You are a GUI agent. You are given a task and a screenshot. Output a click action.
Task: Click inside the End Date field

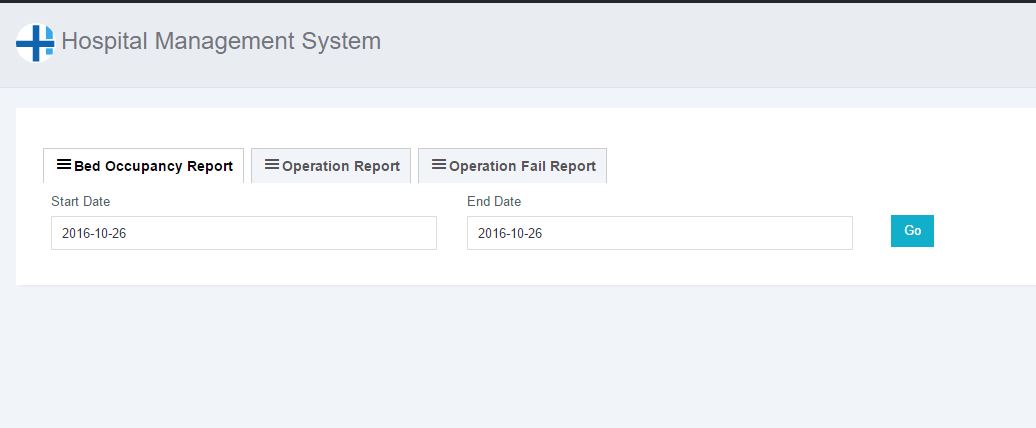659,233
